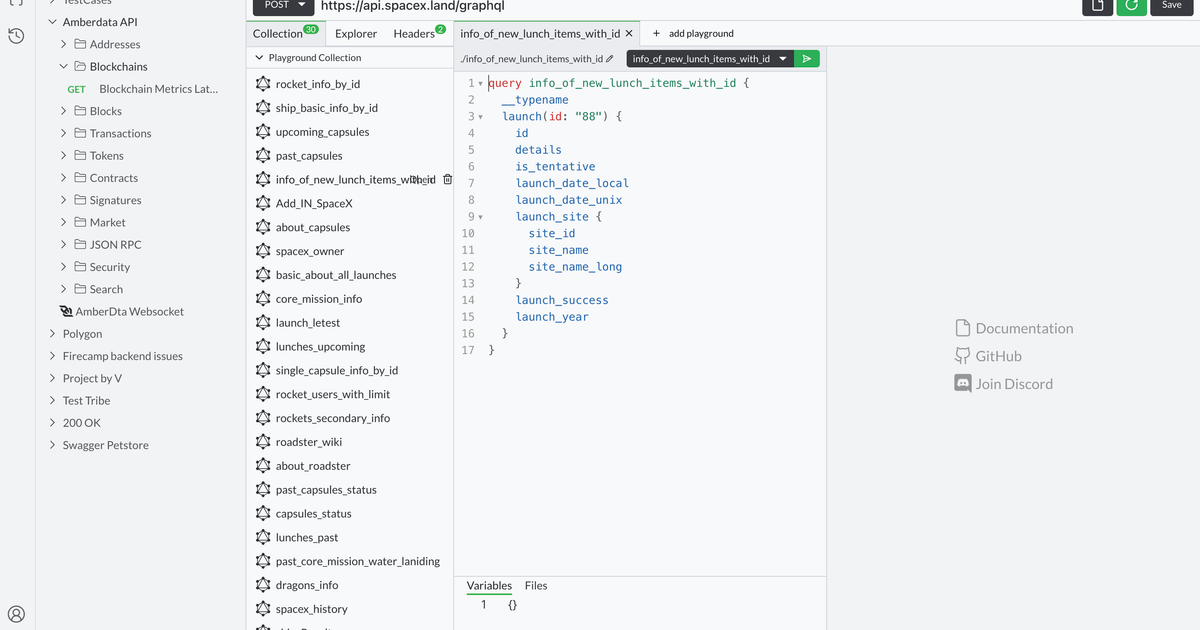Fold the launch_site block at line 9

(x=481, y=217)
